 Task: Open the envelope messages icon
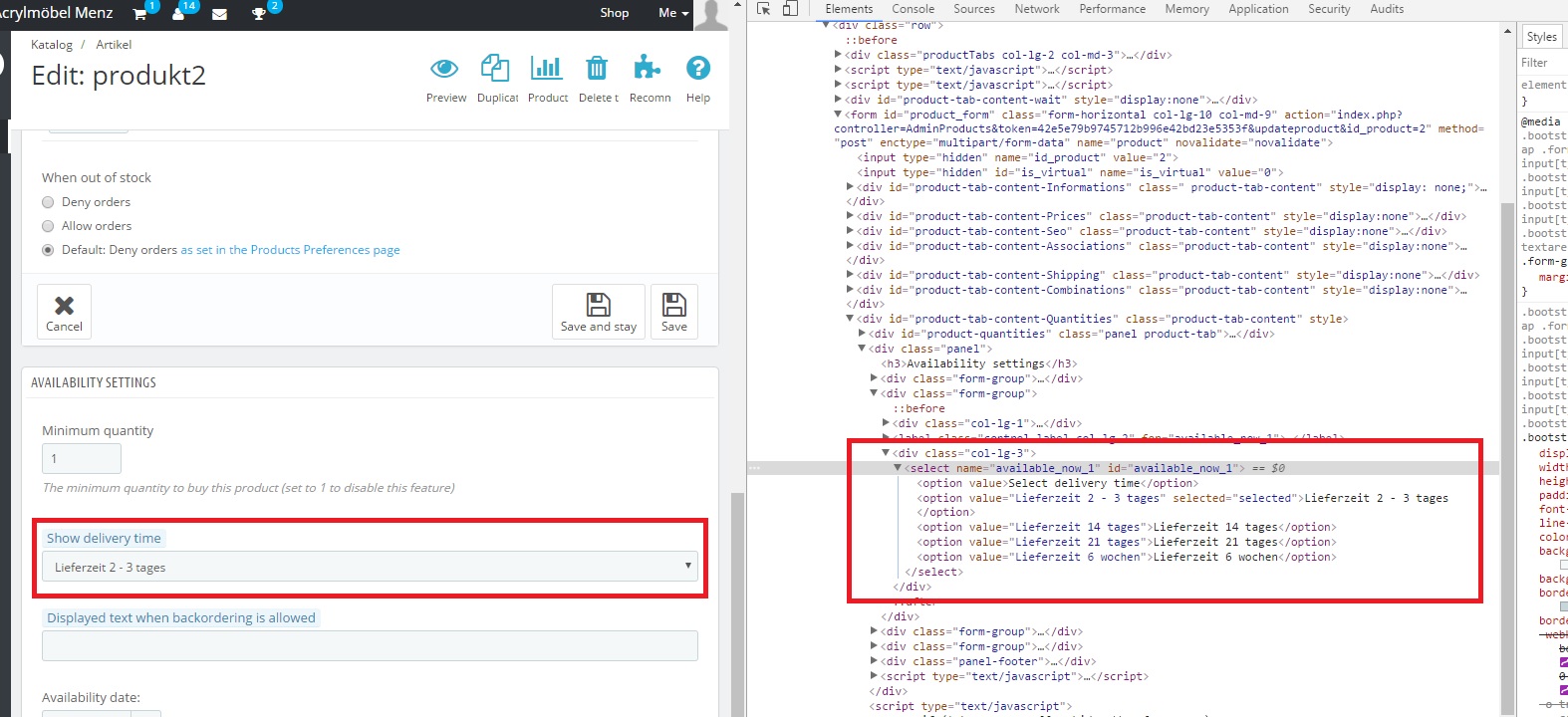tap(219, 14)
